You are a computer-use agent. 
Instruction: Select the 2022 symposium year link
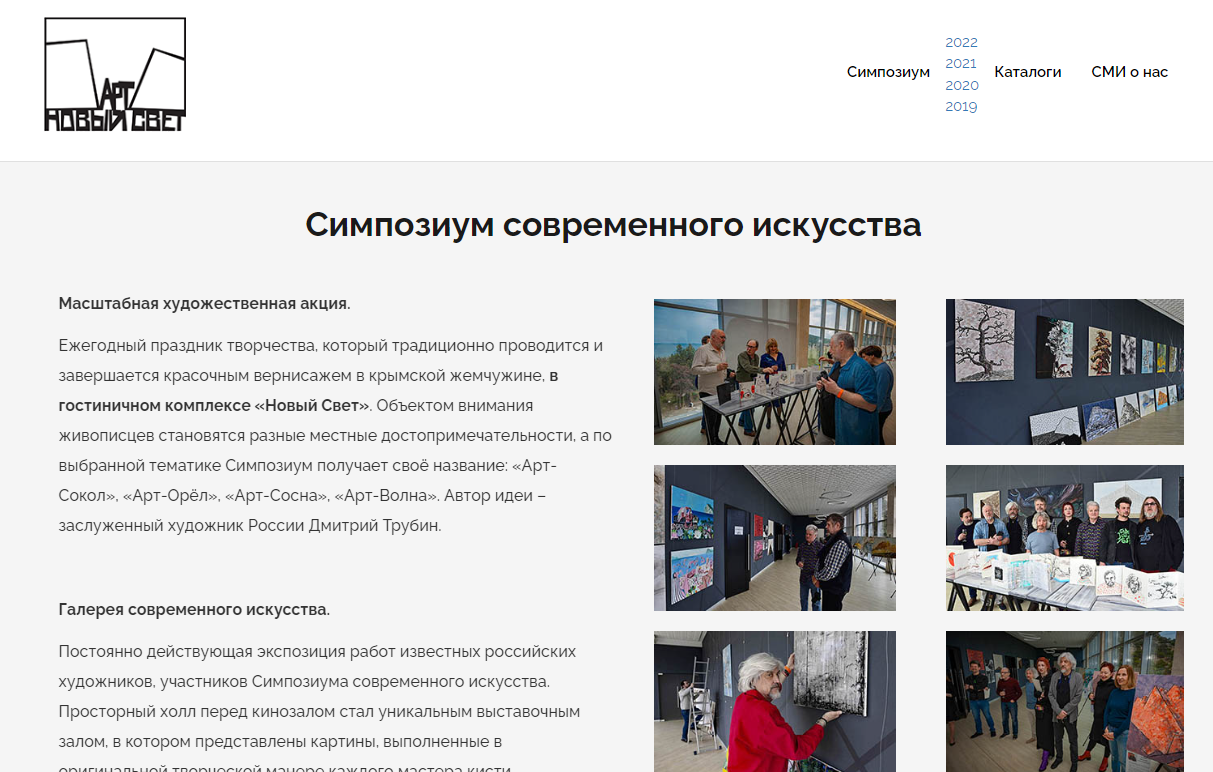pos(961,42)
